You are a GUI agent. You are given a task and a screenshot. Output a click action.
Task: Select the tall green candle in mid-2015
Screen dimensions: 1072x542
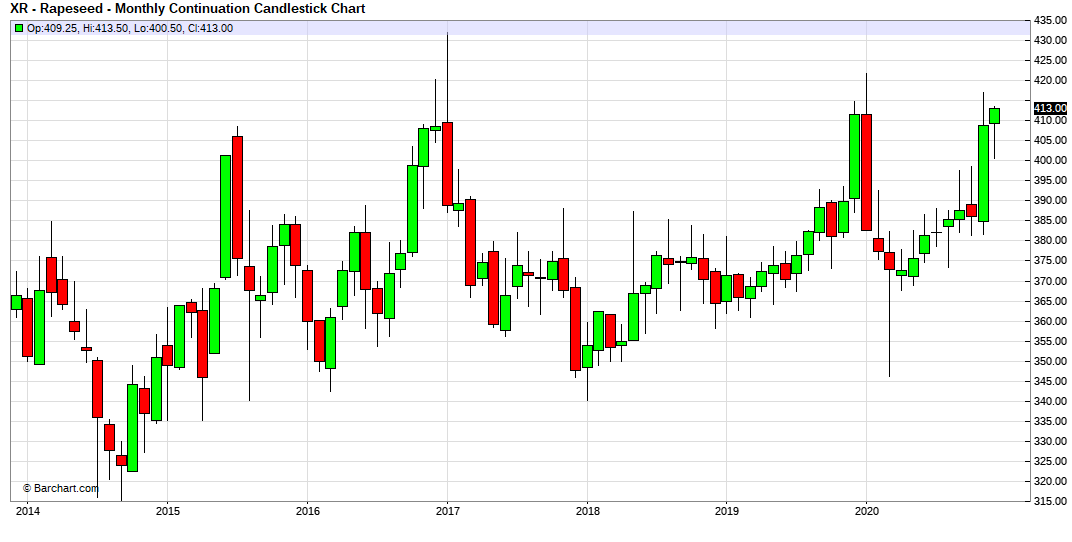(x=226, y=216)
